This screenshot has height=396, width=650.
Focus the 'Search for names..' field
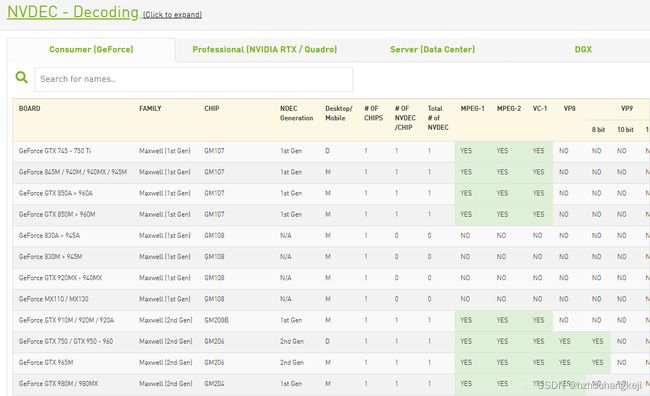coord(194,79)
